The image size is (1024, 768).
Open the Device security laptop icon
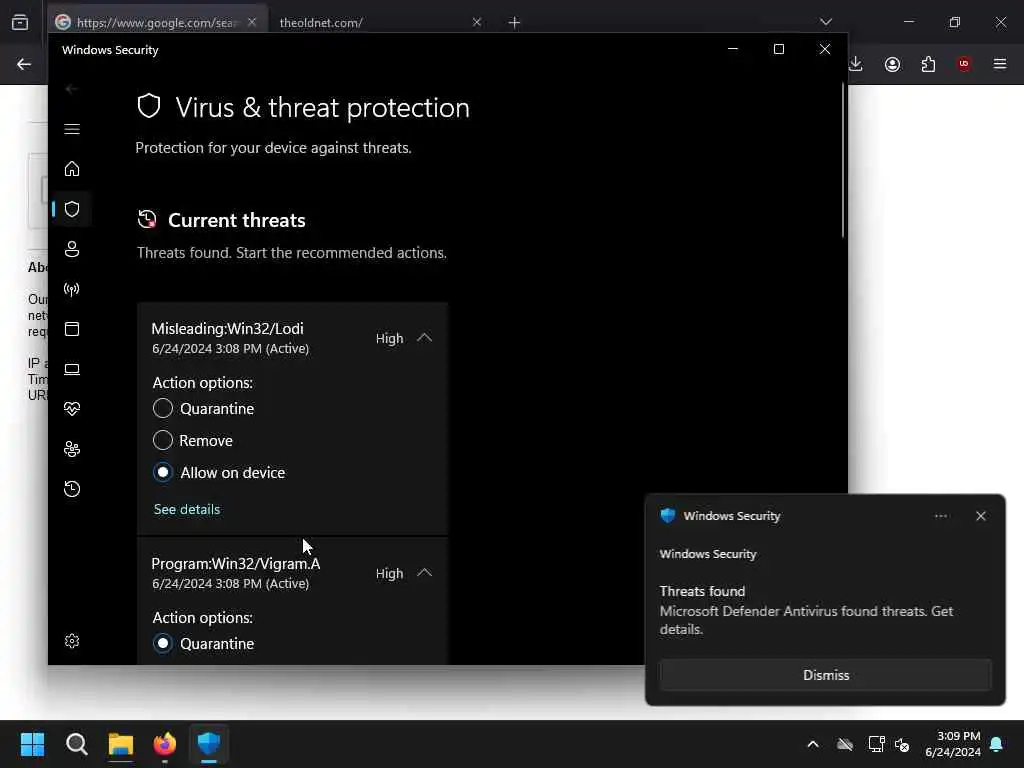(72, 369)
